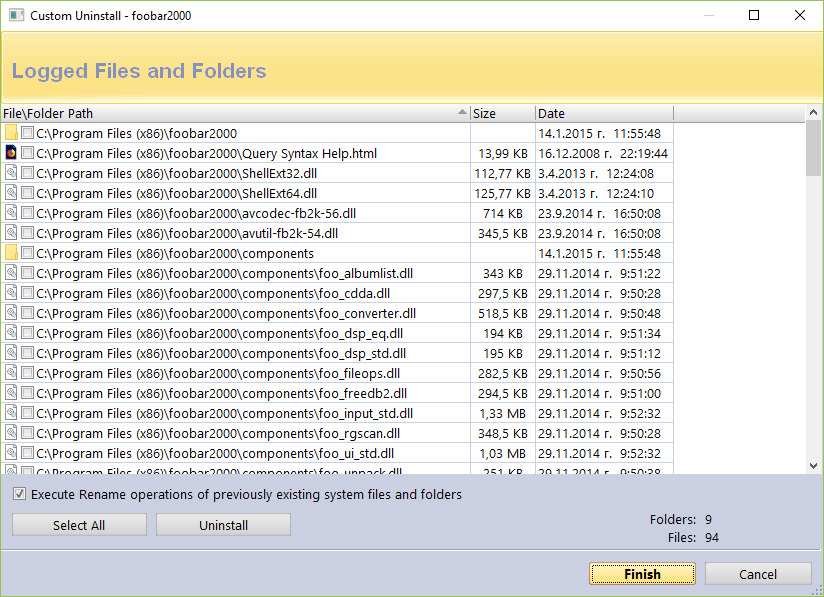Check the box for the foobar2000 root folder

coord(28,133)
